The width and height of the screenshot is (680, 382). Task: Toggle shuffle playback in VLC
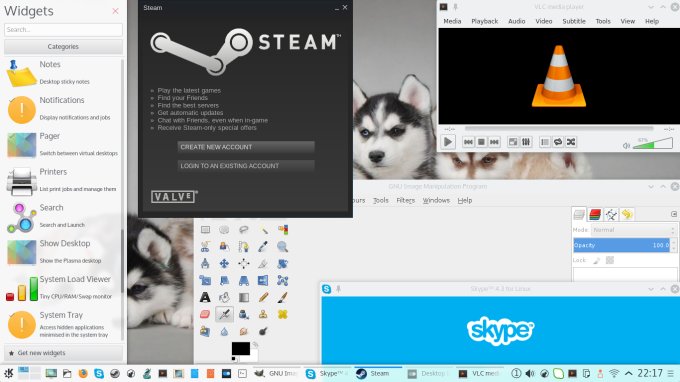click(571, 142)
